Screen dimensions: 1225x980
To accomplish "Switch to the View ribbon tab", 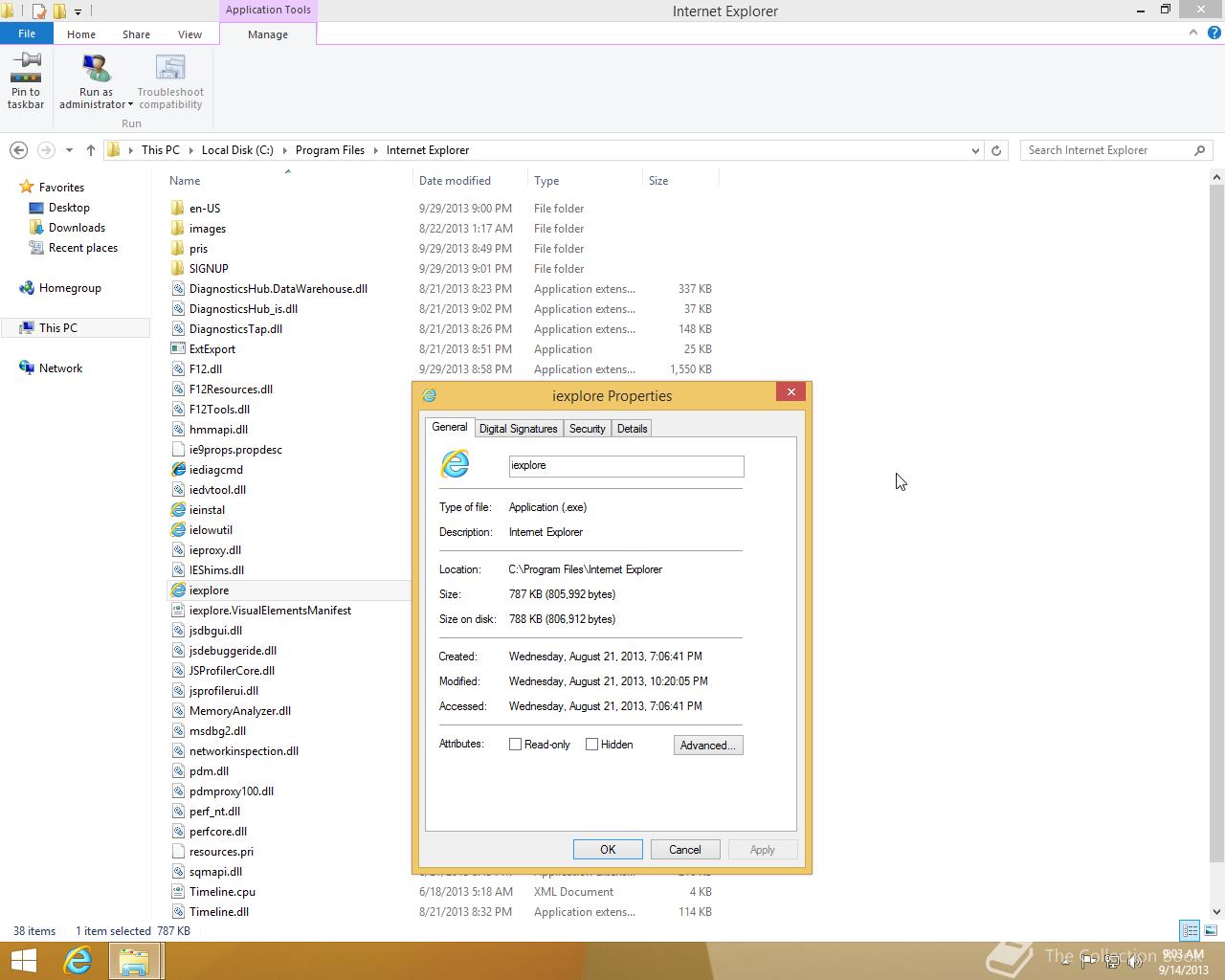I will 189,34.
